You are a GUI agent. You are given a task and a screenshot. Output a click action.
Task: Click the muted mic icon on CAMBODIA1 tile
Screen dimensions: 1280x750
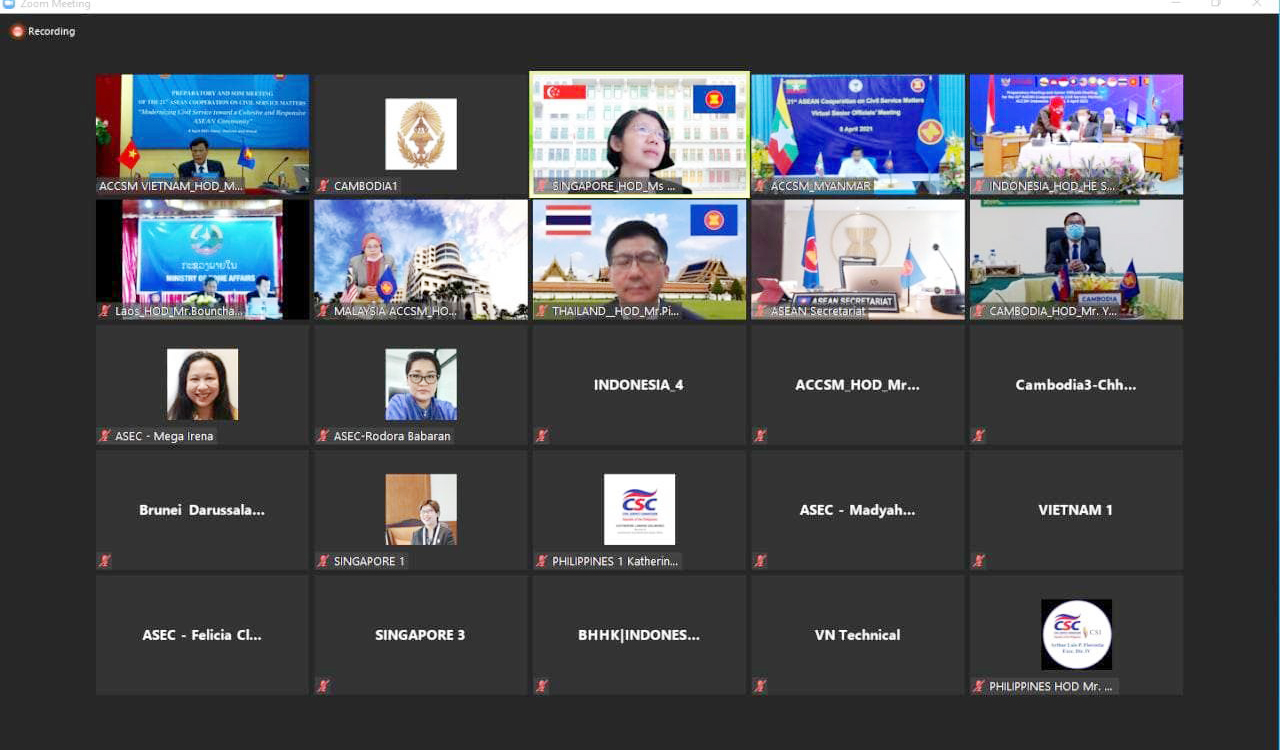point(323,186)
